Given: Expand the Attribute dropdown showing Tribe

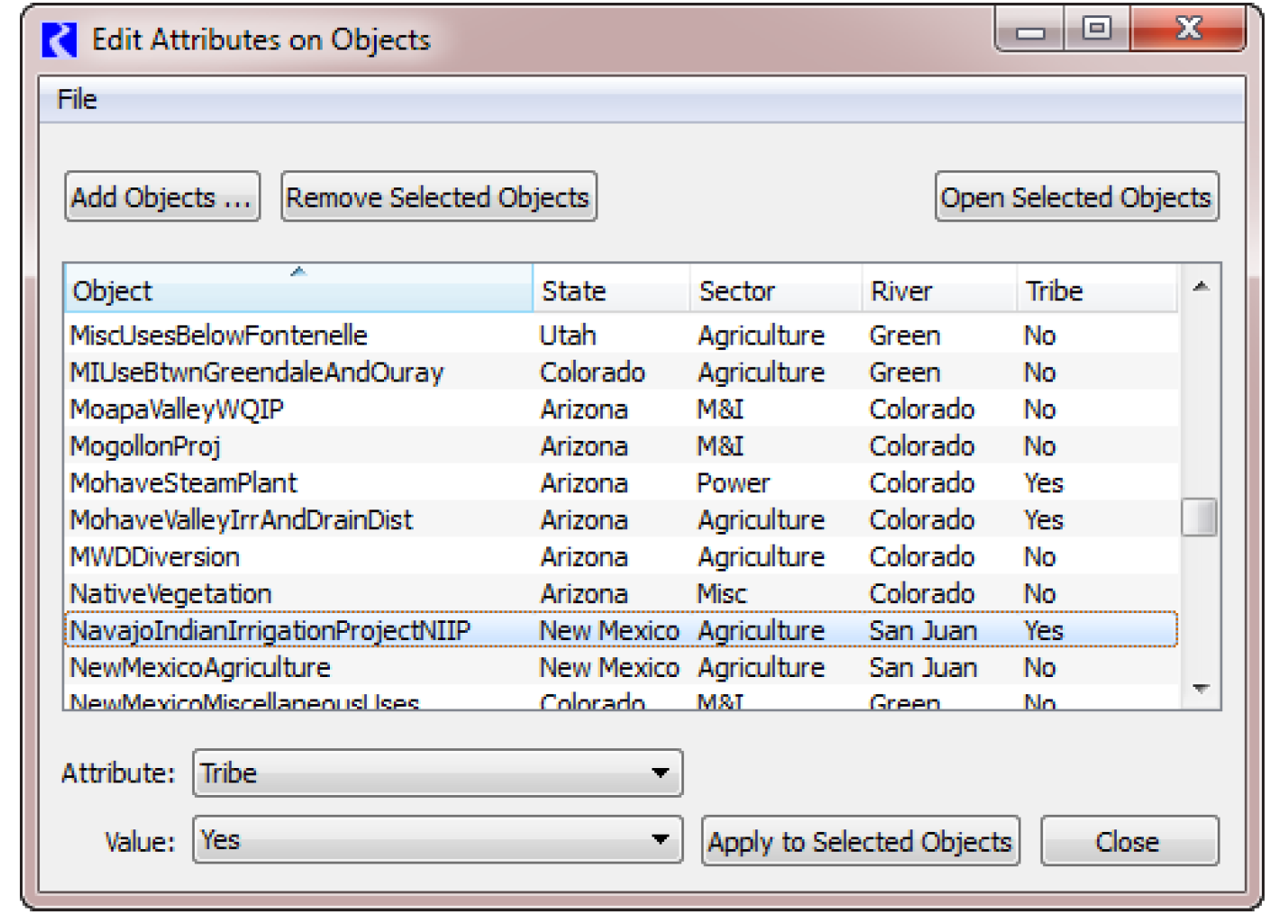Looking at the screenshot, I should tap(437, 773).
